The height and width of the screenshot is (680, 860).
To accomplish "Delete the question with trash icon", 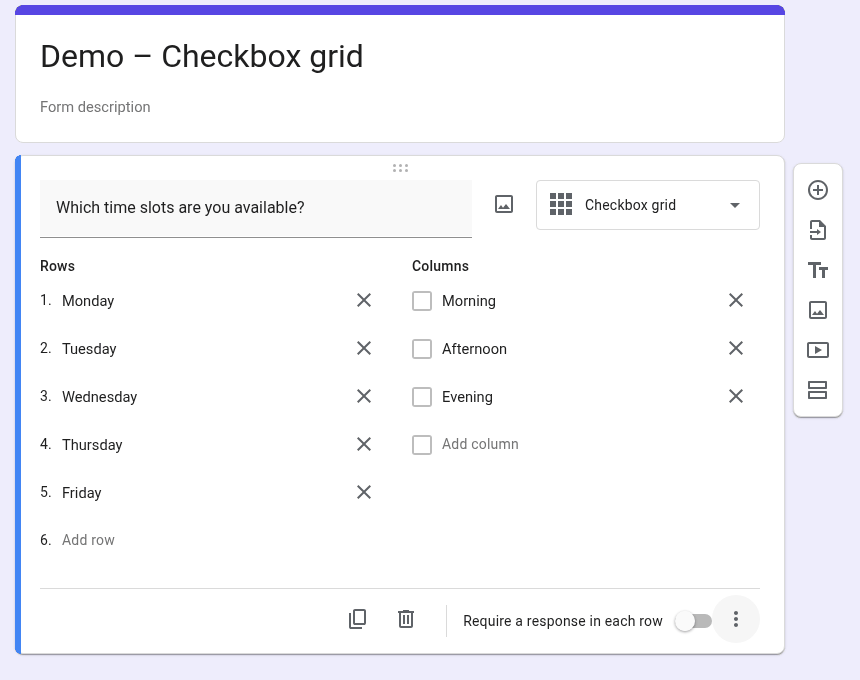I will point(406,619).
